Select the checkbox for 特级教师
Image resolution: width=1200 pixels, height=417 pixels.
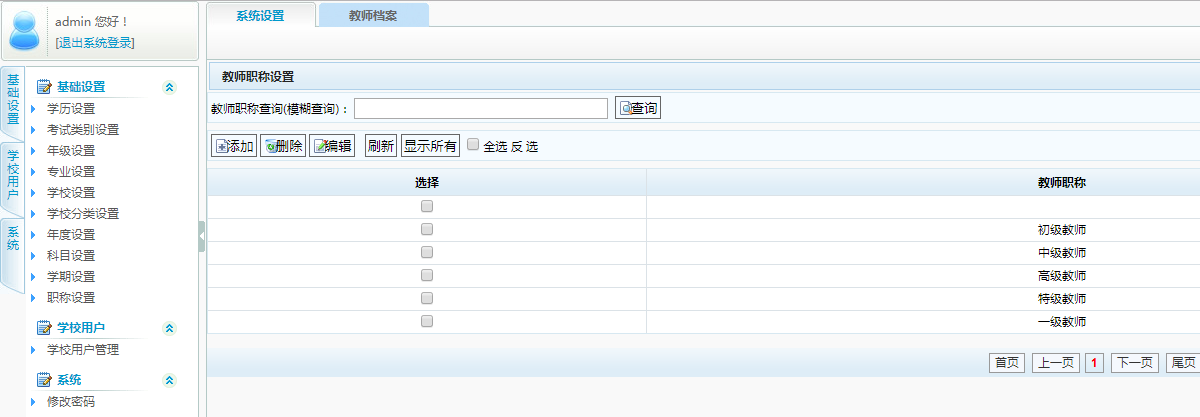pyautogui.click(x=427, y=298)
